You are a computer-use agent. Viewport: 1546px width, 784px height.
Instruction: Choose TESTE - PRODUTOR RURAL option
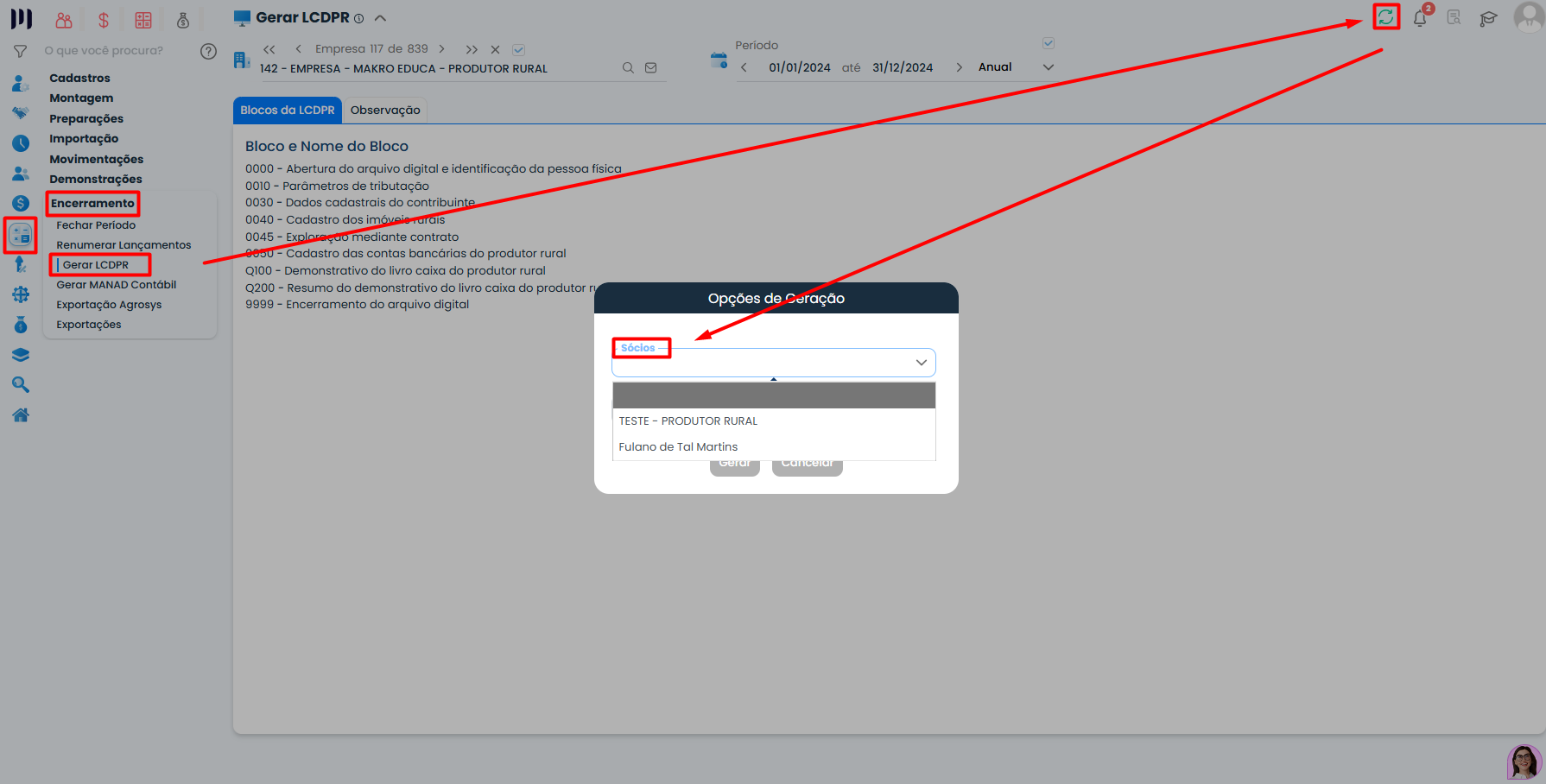(774, 421)
